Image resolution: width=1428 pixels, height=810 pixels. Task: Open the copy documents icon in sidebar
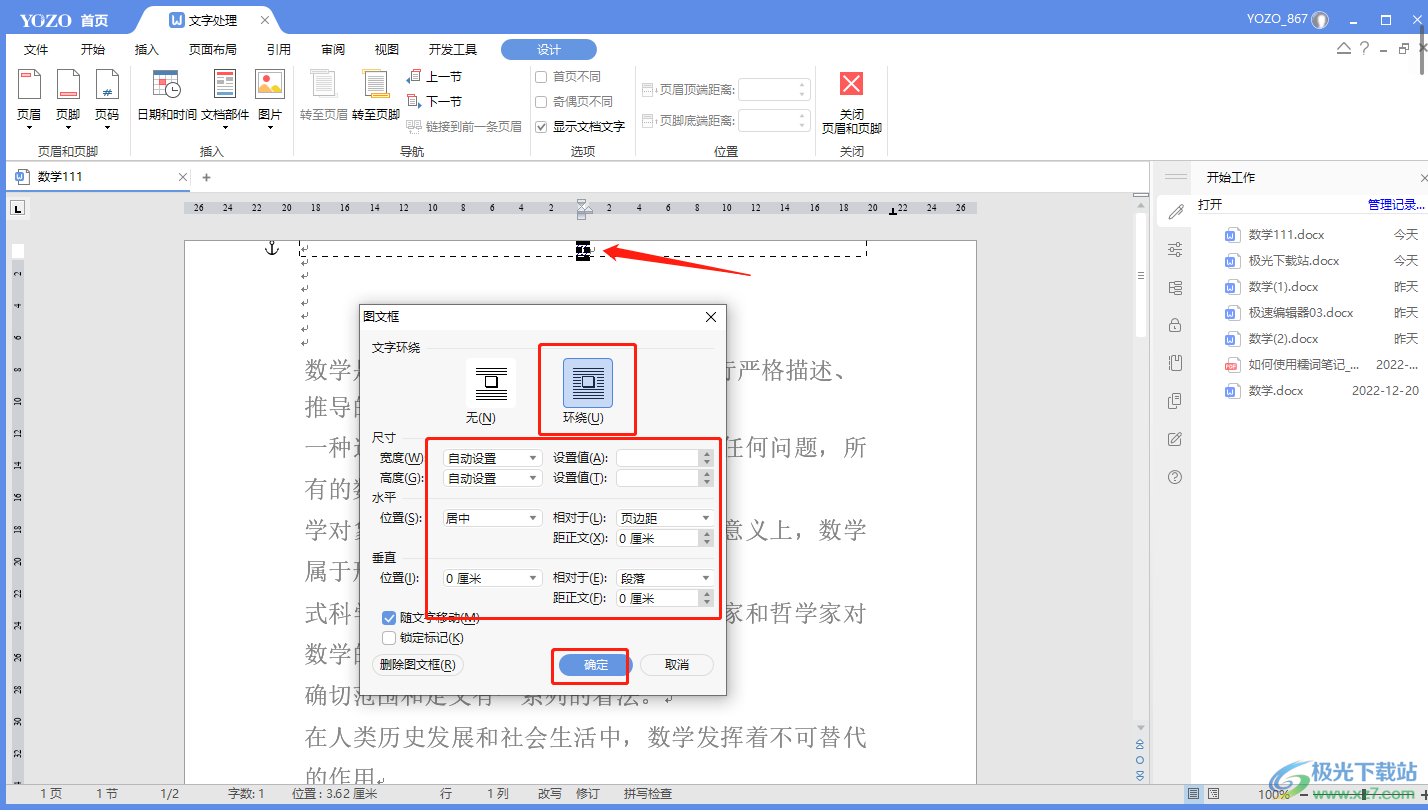click(x=1175, y=401)
